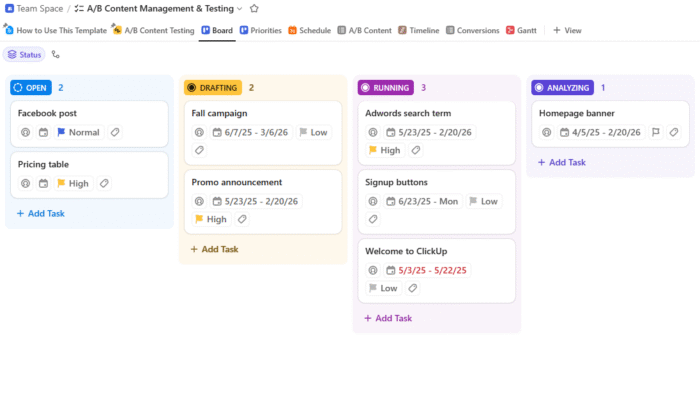Set a date on Facebook post card
Viewport: 700px width, 405px height.
[43, 132]
